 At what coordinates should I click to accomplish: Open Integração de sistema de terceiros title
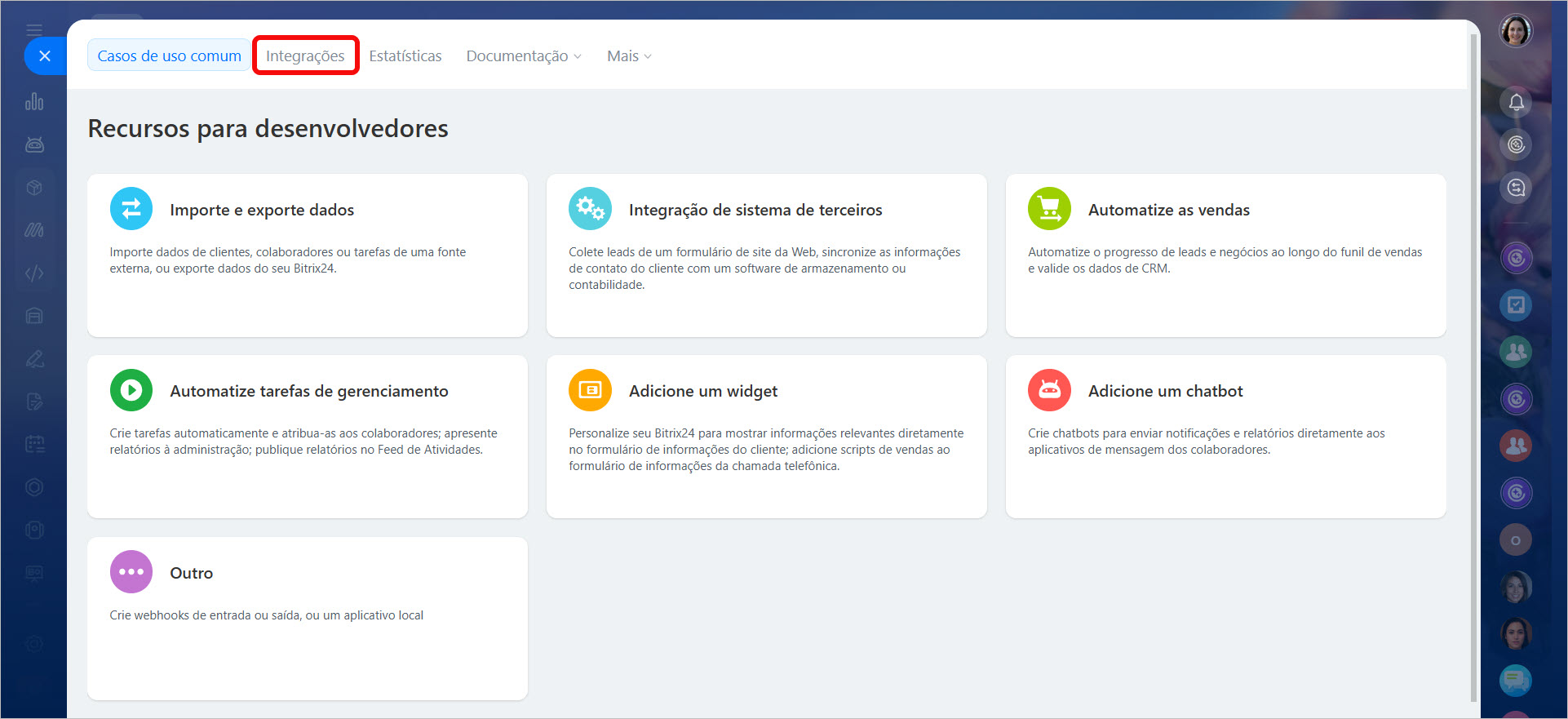point(755,210)
